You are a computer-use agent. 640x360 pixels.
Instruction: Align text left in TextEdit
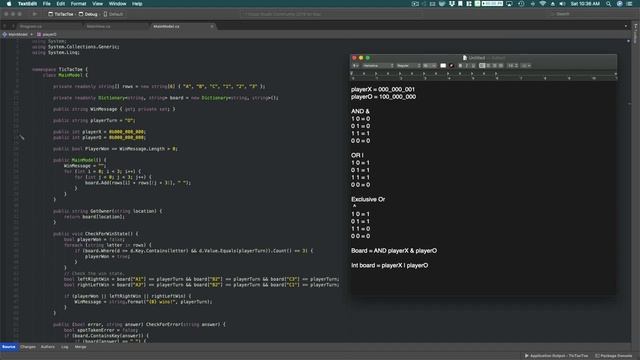click(x=482, y=65)
